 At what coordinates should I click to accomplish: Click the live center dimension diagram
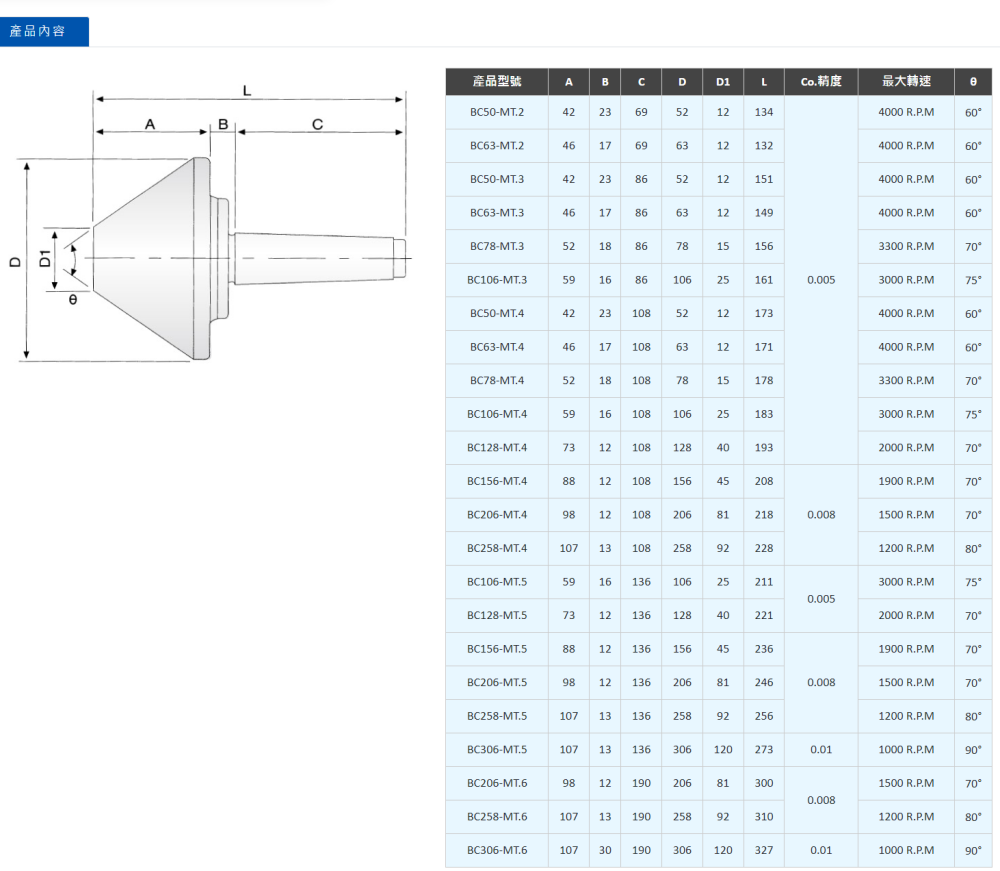coord(210,225)
